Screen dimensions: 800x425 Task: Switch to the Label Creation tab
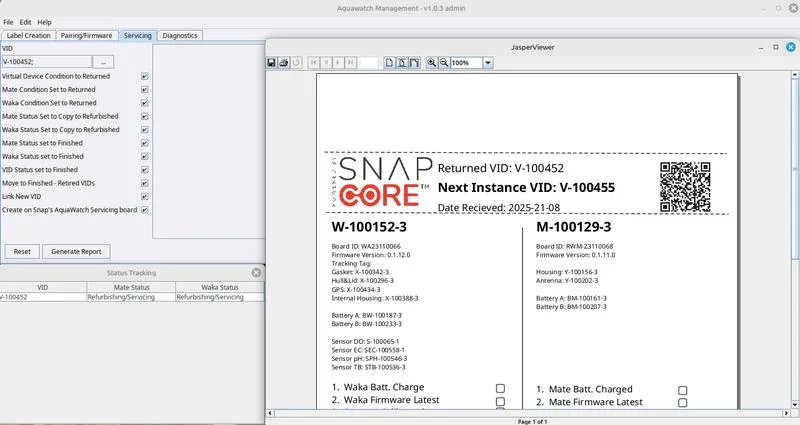click(29, 36)
